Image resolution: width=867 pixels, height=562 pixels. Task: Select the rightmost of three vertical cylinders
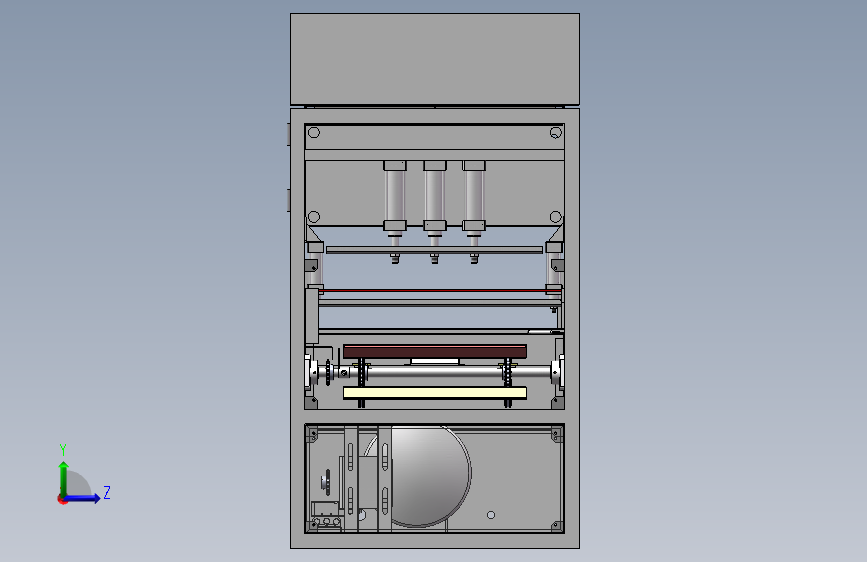(x=474, y=196)
